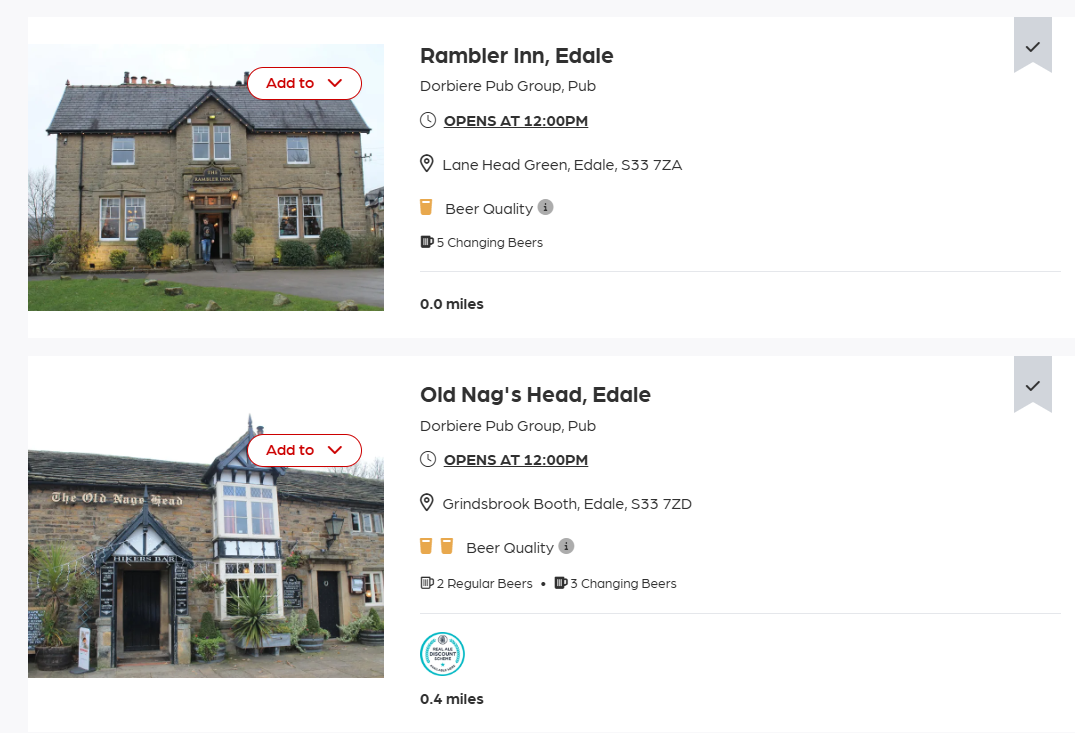This screenshot has width=1075, height=733.
Task: Toggle the Old Nag's Head visited bookmark
Action: pos(1032,384)
